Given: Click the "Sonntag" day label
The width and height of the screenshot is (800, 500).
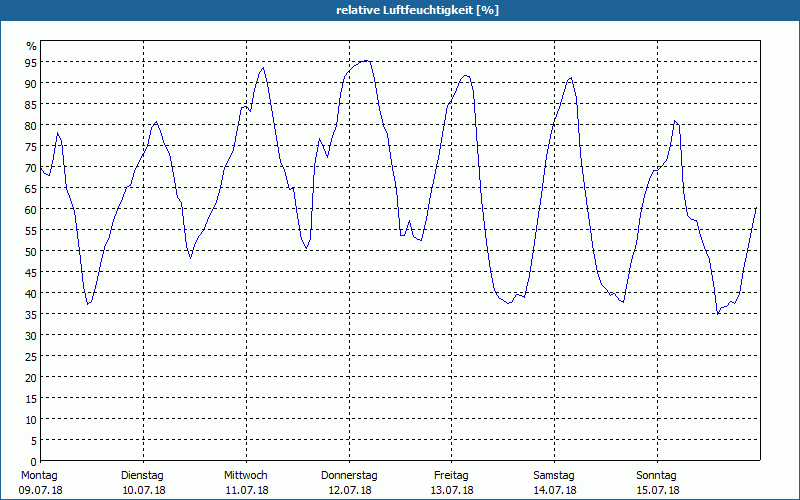Looking at the screenshot, I should pos(657,475).
